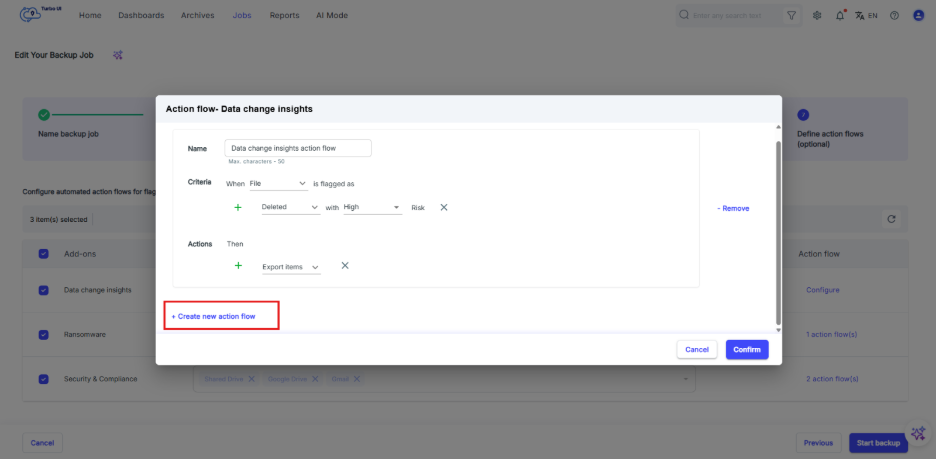Toggle the Security & Compliance checkbox
The height and width of the screenshot is (459, 936).
(x=43, y=379)
